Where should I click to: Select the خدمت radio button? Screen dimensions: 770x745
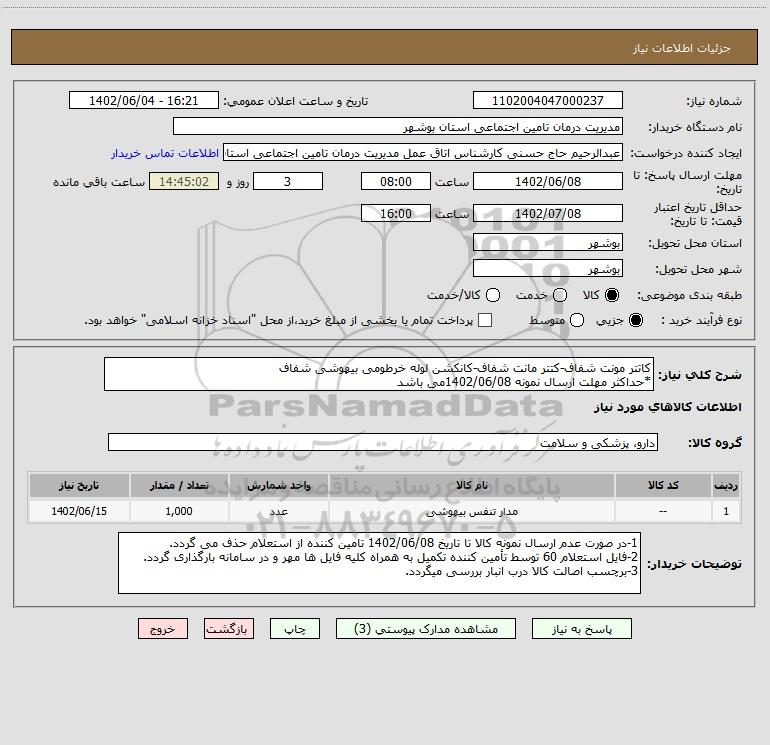click(x=560, y=295)
